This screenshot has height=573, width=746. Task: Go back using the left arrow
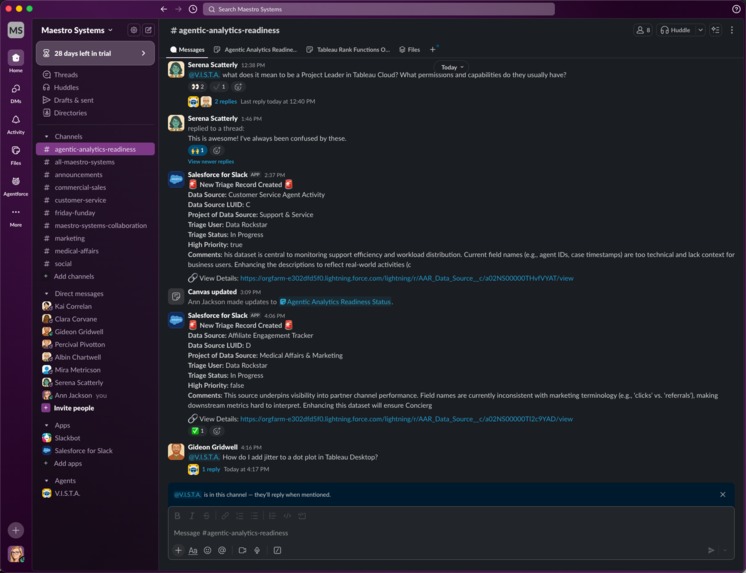164,9
